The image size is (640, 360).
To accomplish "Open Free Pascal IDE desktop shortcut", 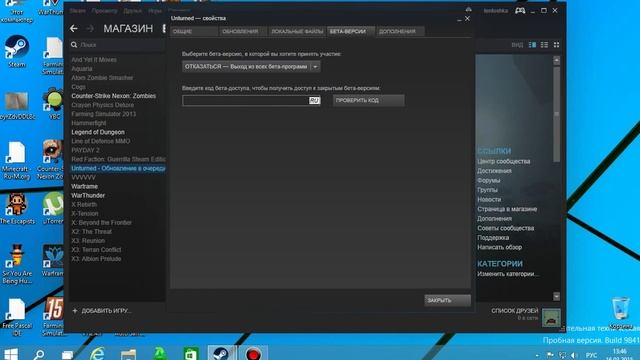I will pyautogui.click(x=17, y=317).
